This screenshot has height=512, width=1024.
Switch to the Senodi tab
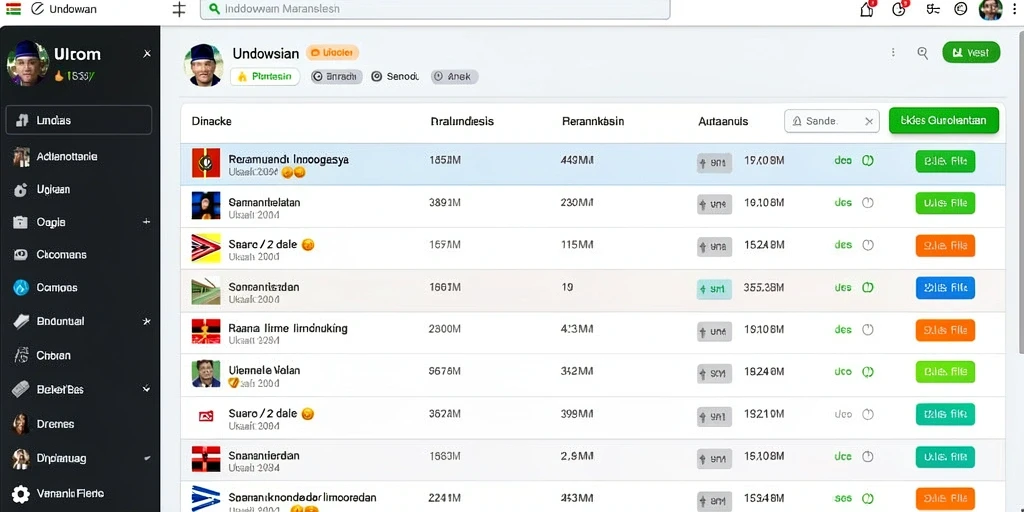point(394,76)
